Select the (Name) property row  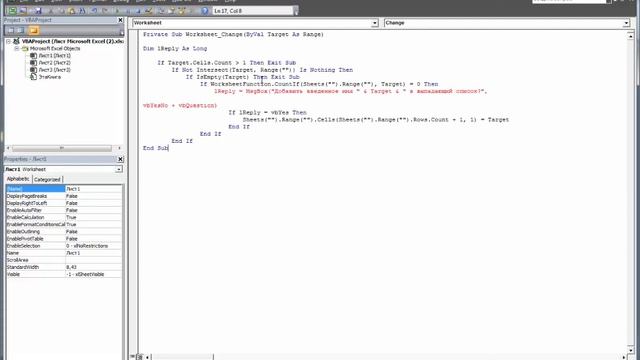[64, 189]
